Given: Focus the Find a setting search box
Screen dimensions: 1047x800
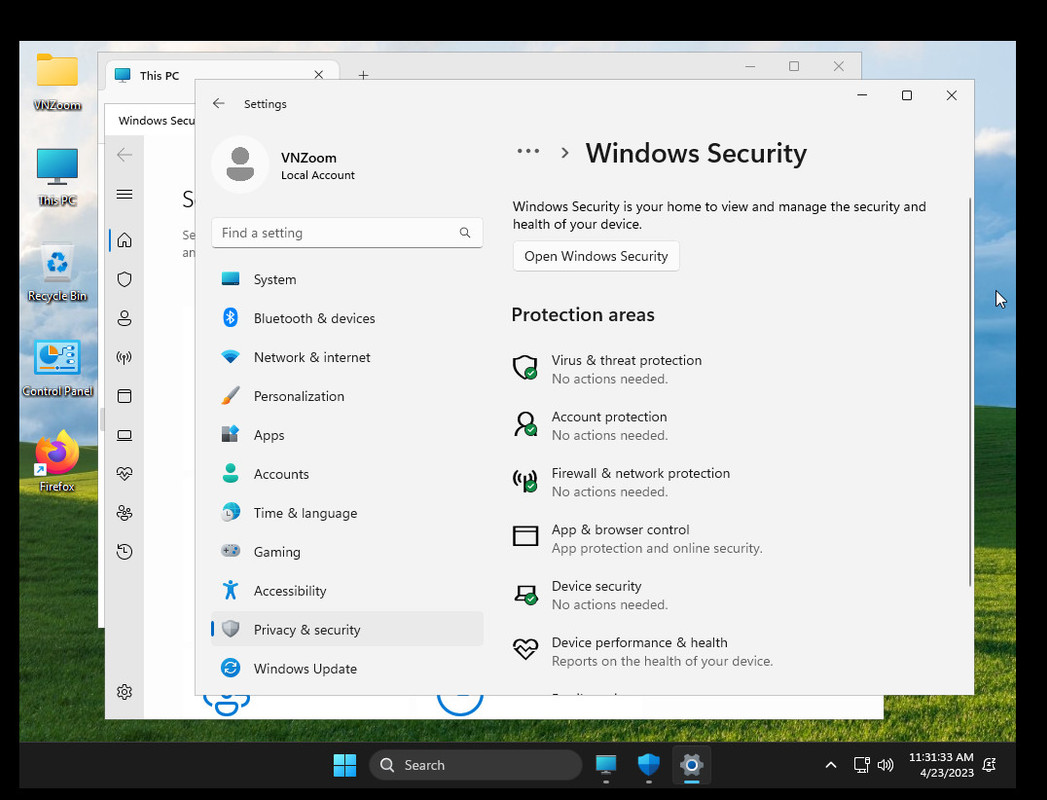Looking at the screenshot, I should (x=347, y=232).
